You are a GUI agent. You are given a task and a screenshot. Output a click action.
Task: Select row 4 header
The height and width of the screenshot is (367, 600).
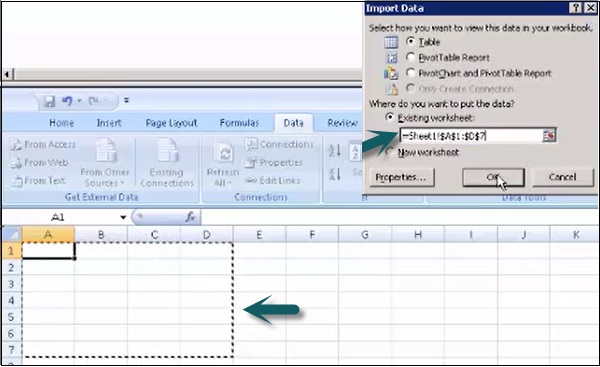[12, 300]
